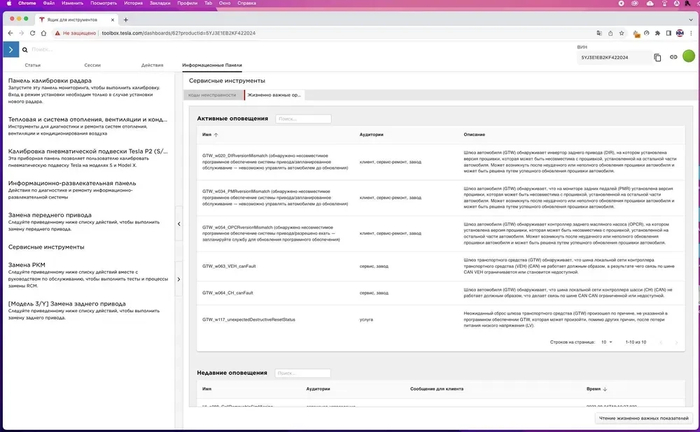Click the search magnifier icon

pos(26,49)
